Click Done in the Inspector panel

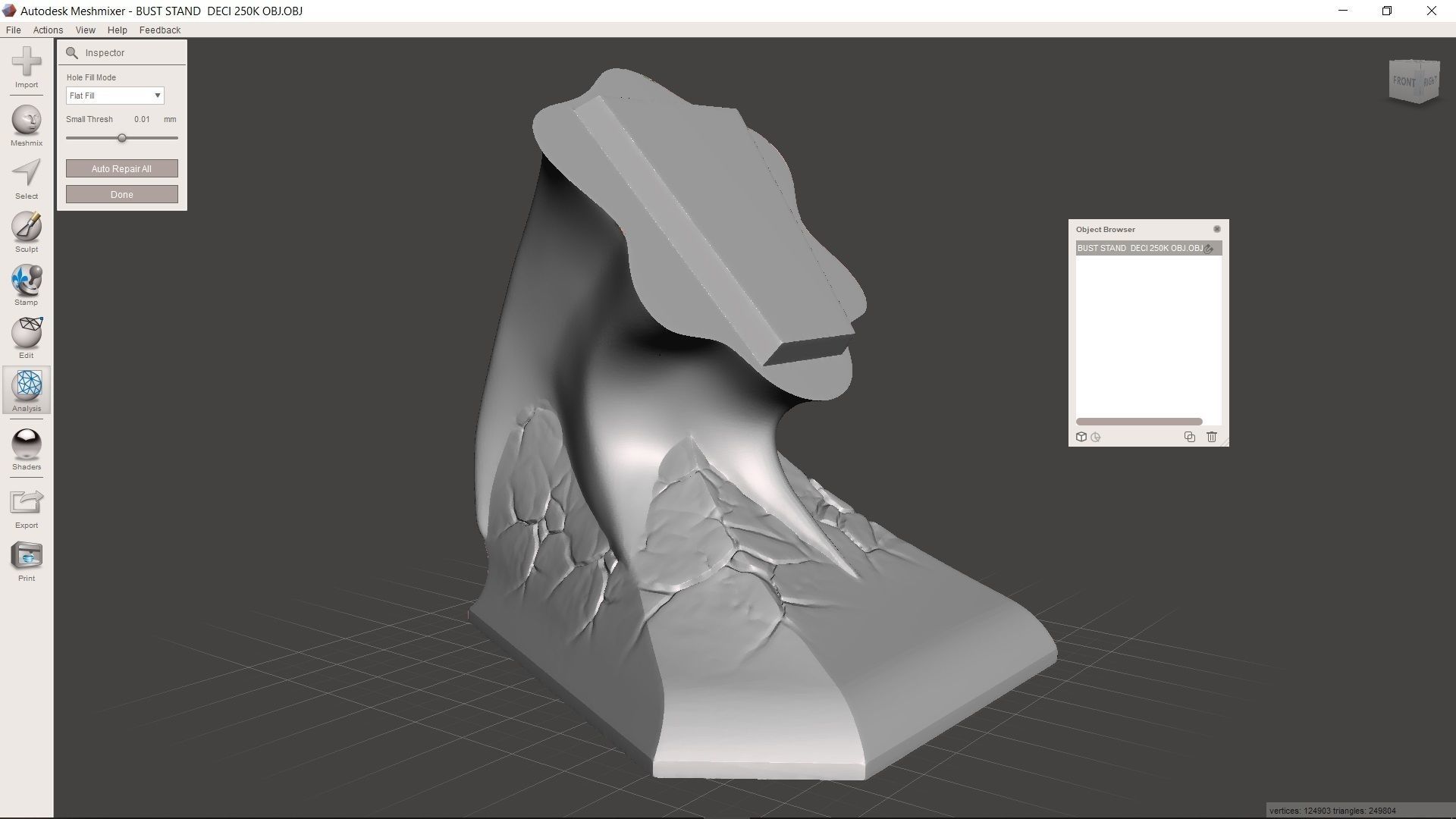(x=121, y=195)
